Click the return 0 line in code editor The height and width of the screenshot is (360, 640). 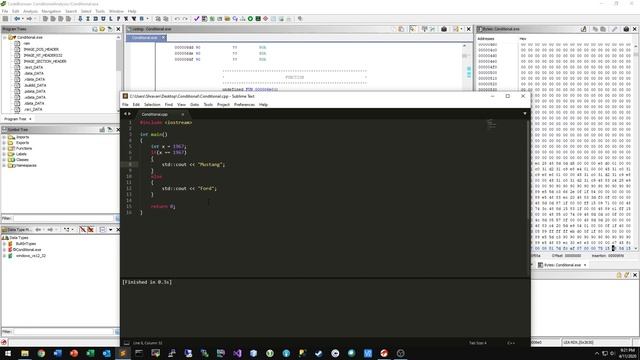(162, 207)
